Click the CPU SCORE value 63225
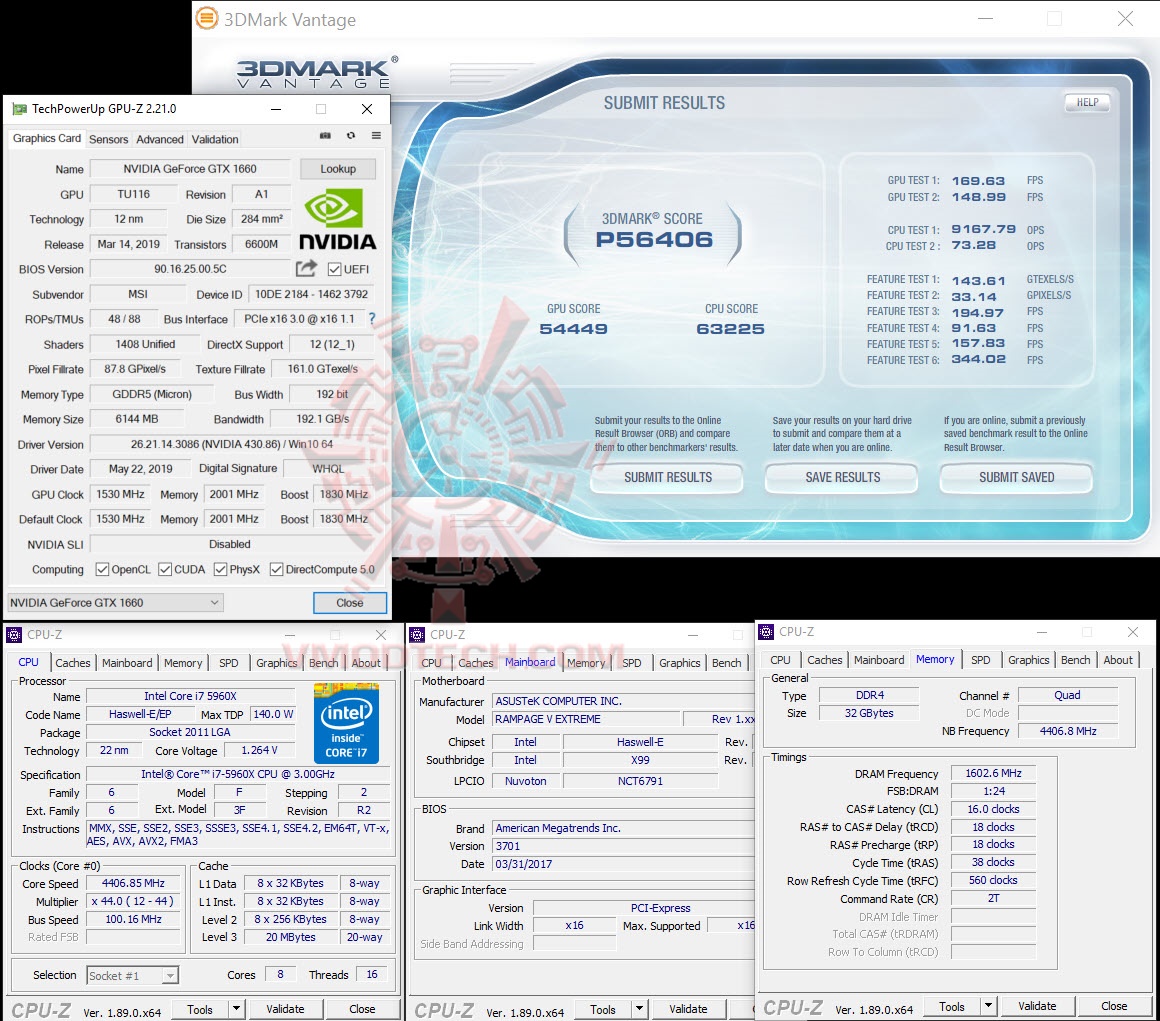This screenshot has height=1021, width=1160. [x=730, y=328]
